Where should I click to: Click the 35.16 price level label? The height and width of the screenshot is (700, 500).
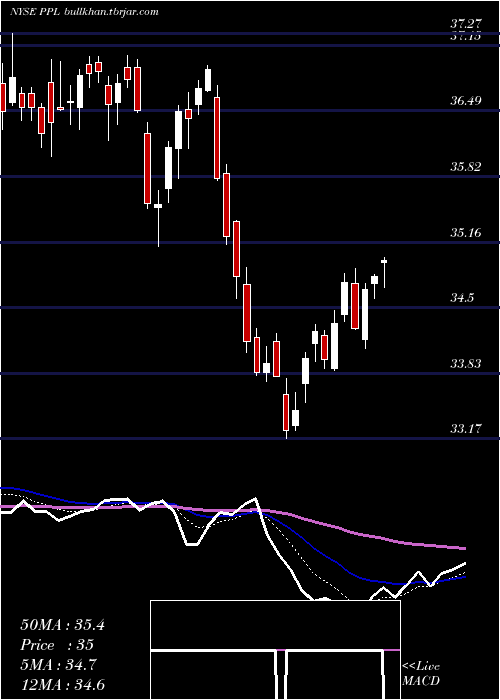(x=465, y=233)
